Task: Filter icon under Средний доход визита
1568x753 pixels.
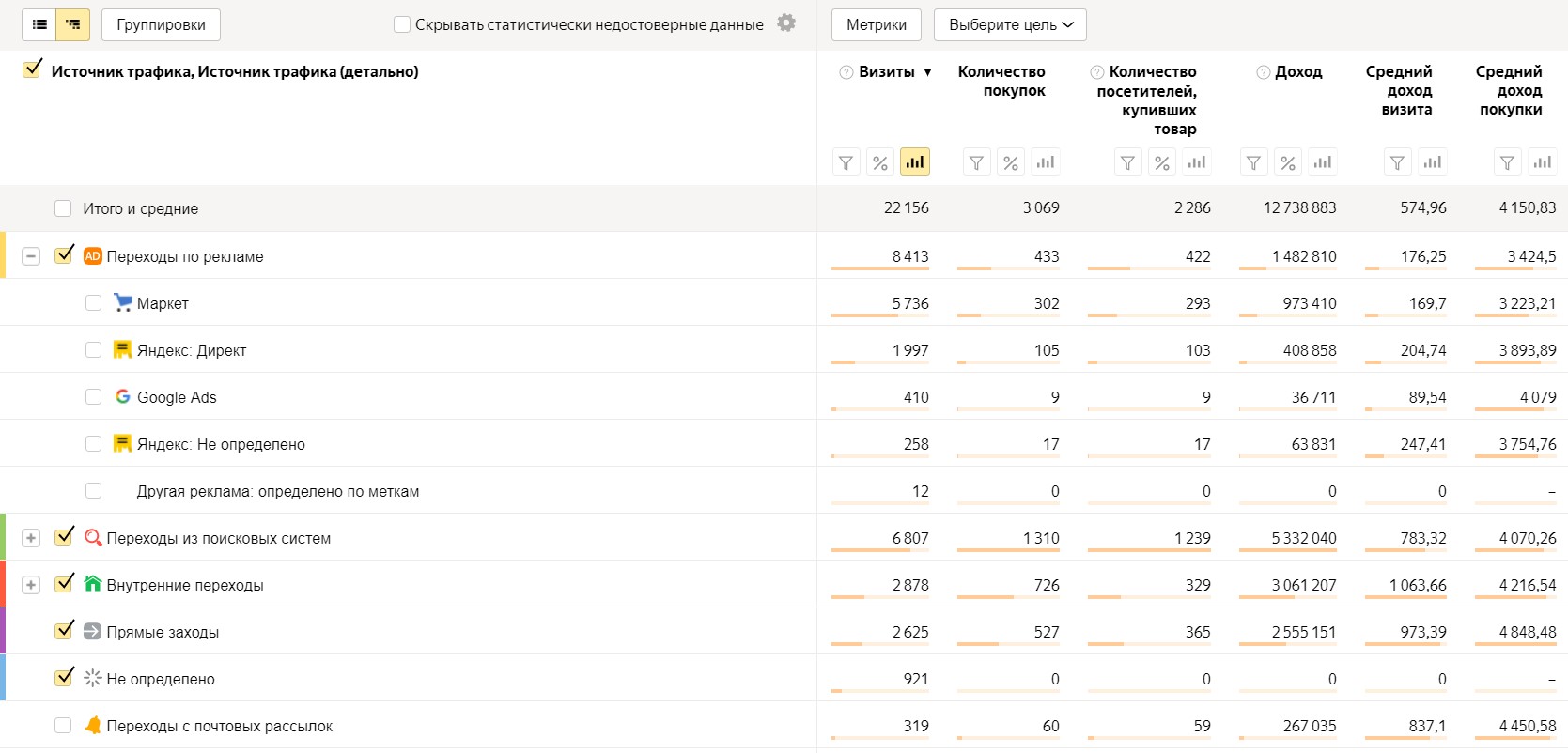Action: click(x=1398, y=162)
